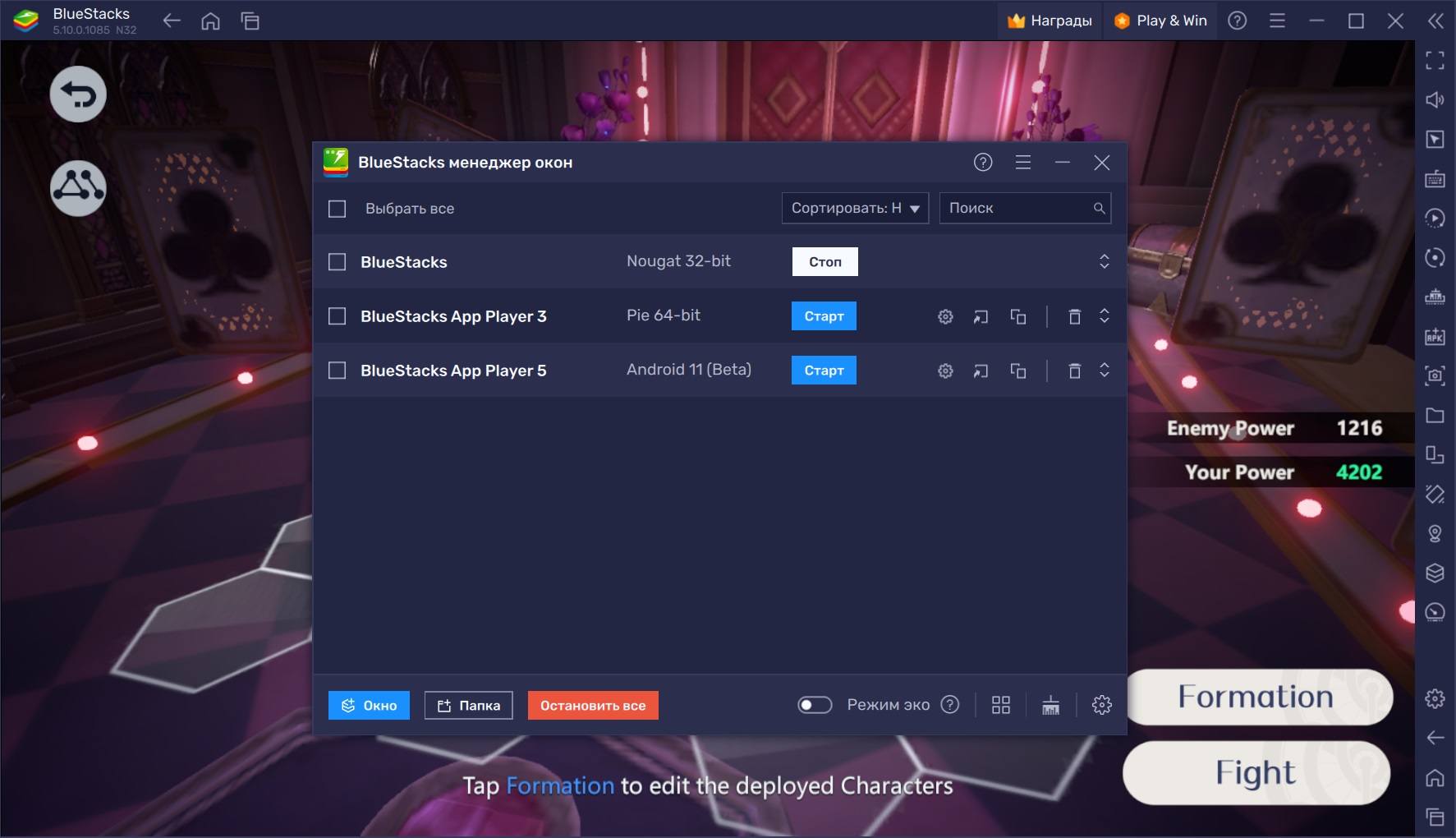
Task: Open window manager settings gear
Action: click(1102, 705)
